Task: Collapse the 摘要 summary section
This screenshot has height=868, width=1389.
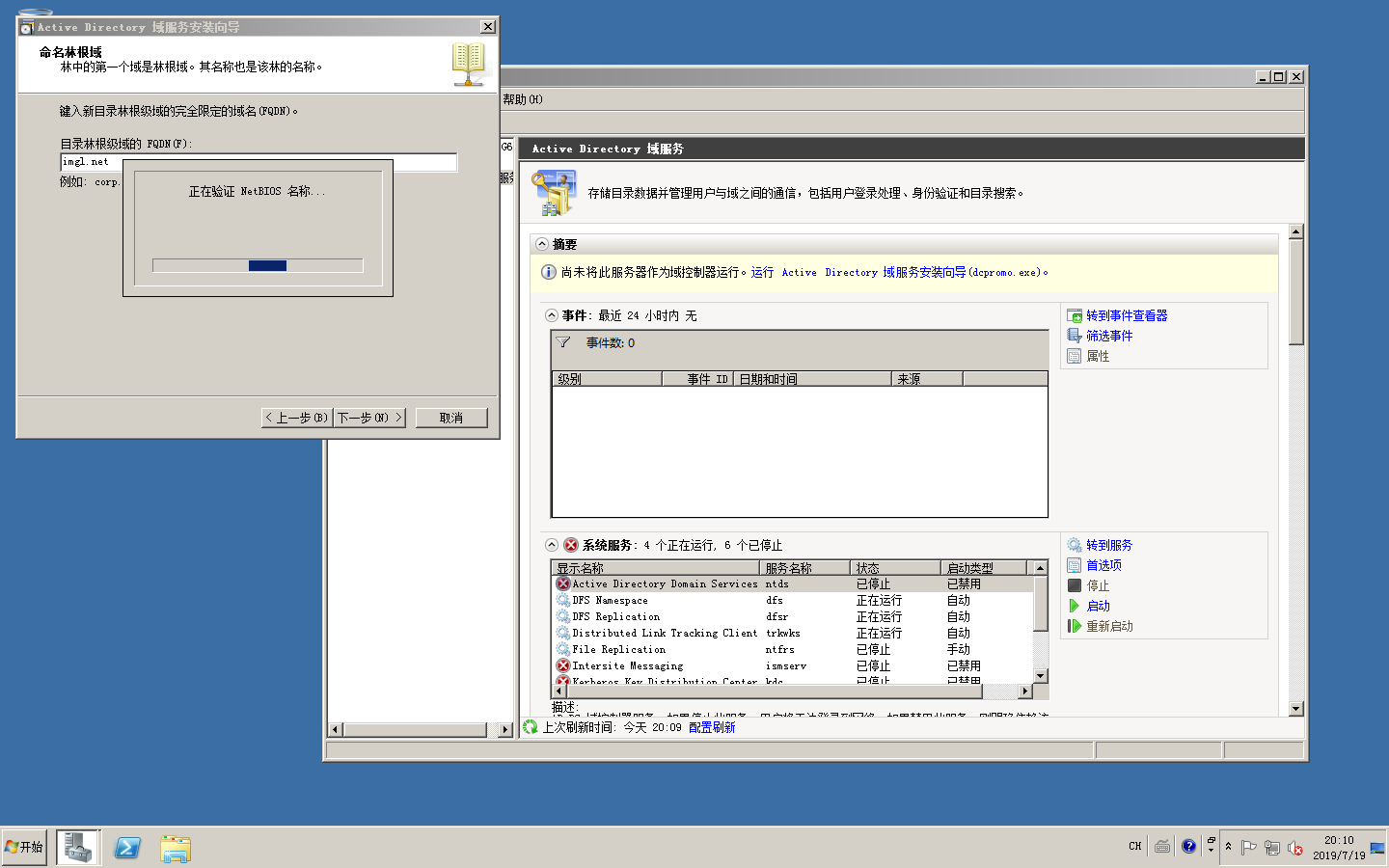Action: point(542,244)
